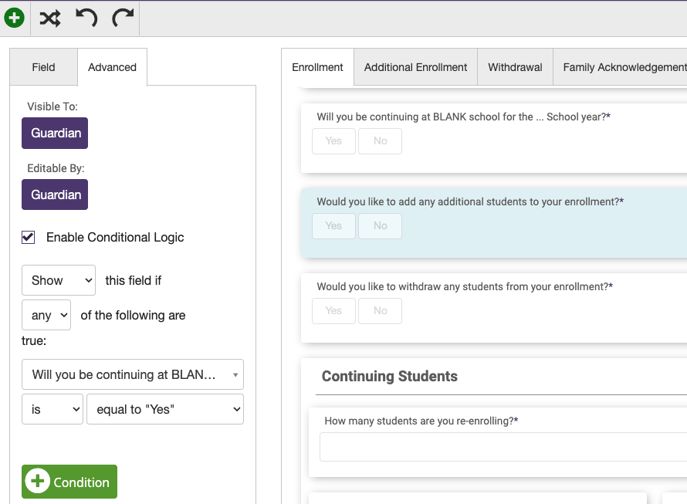687x504 pixels.
Task: Expand the 'Will you be continuing' field dropdown
Action: 133,375
